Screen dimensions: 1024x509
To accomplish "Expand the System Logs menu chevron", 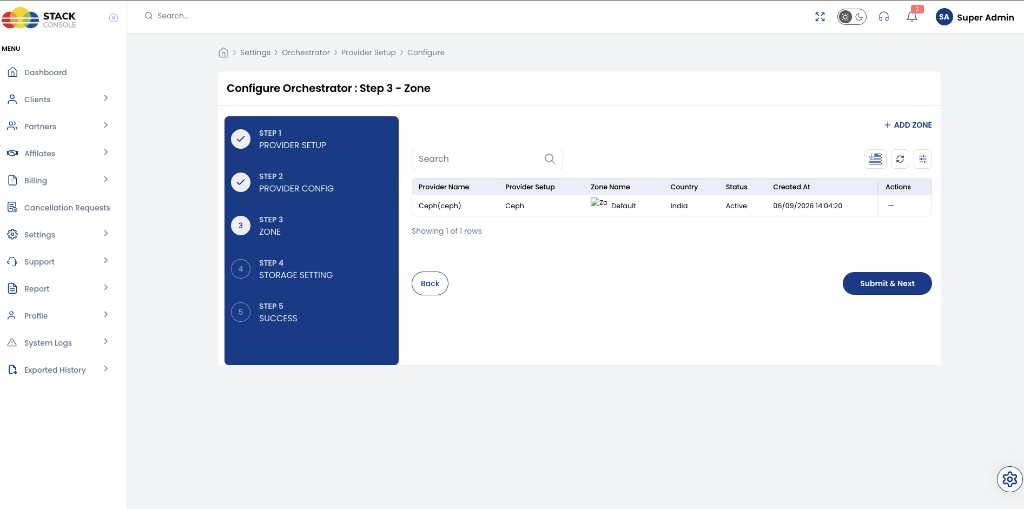I will coord(105,342).
